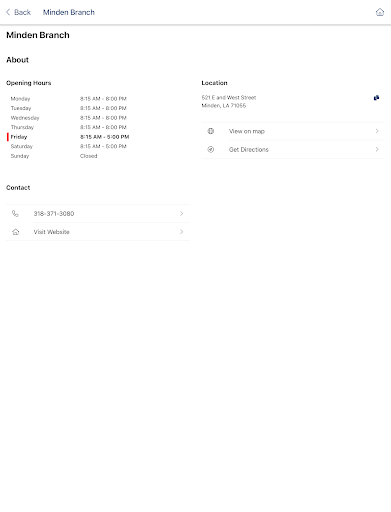This screenshot has height=512, width=391.
Task: Call phone number 318-371-3080
Action: click(x=98, y=213)
